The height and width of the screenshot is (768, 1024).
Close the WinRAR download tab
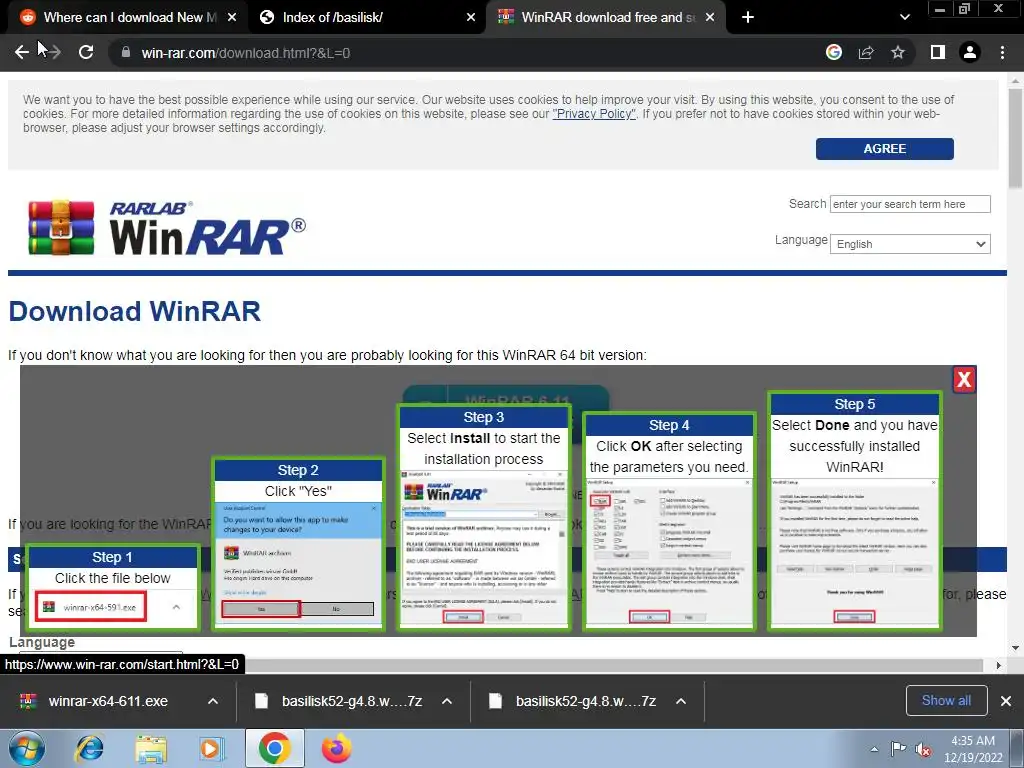click(x=710, y=17)
